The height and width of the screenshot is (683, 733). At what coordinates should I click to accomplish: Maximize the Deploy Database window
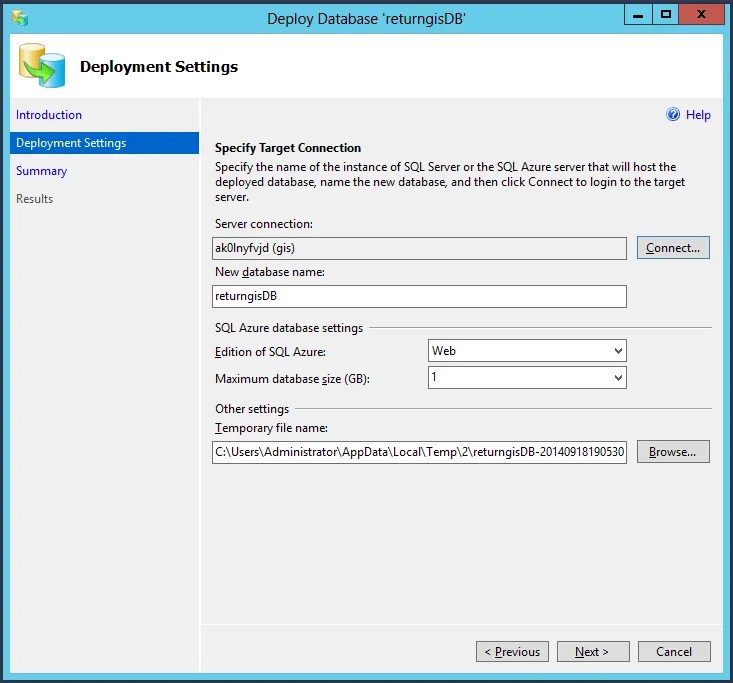point(666,15)
